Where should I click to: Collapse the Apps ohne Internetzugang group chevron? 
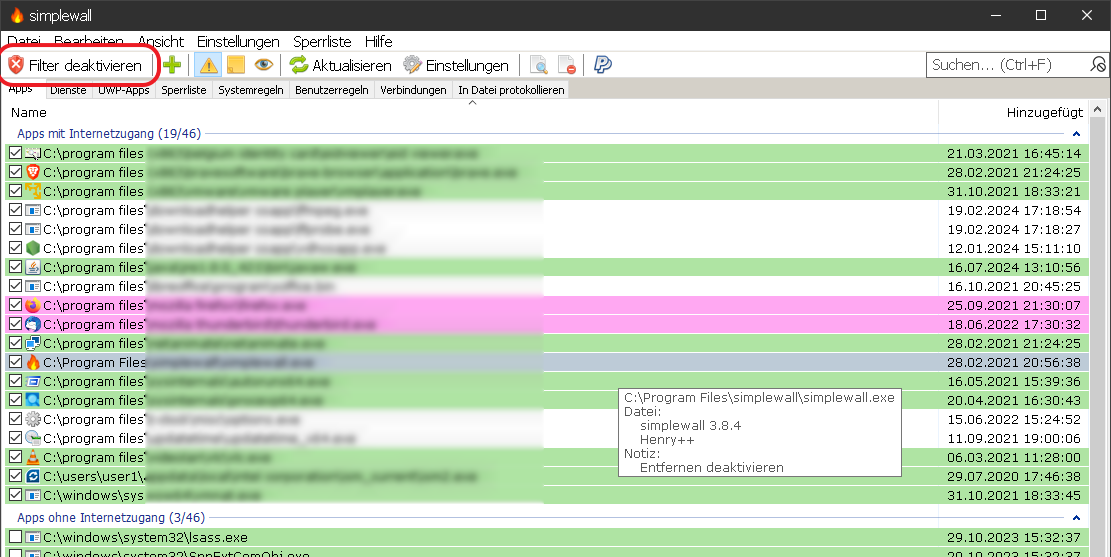click(1076, 518)
